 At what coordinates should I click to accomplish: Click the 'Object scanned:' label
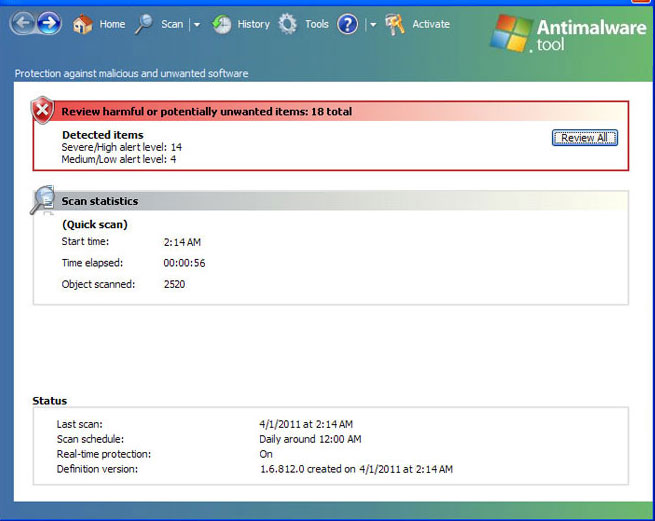pyautogui.click(x=99, y=285)
